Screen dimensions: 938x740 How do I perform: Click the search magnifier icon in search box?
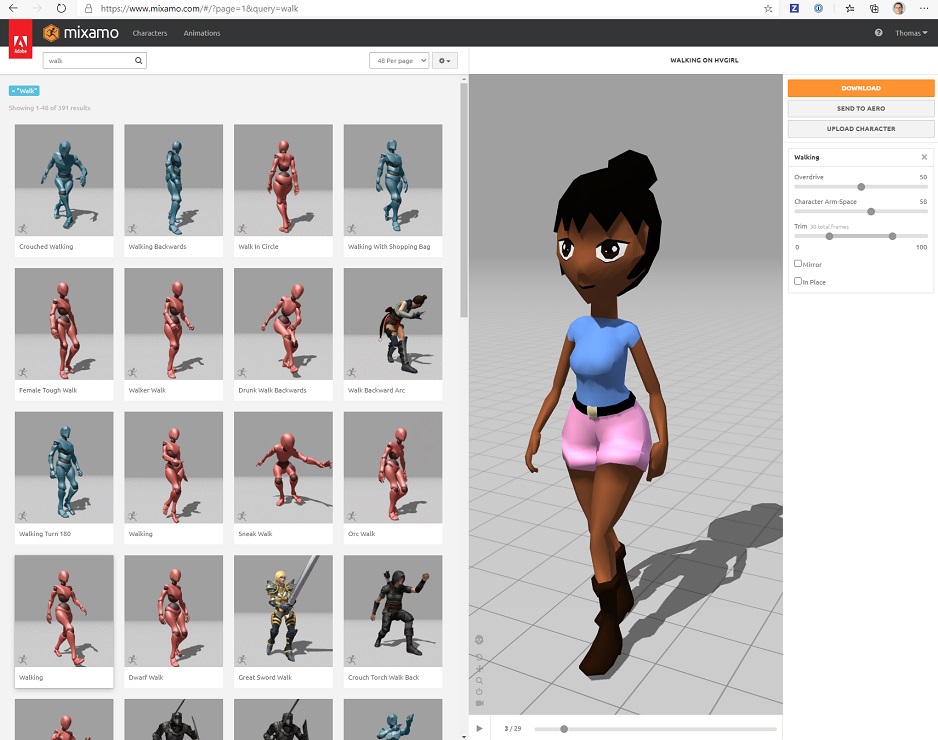tap(139, 61)
